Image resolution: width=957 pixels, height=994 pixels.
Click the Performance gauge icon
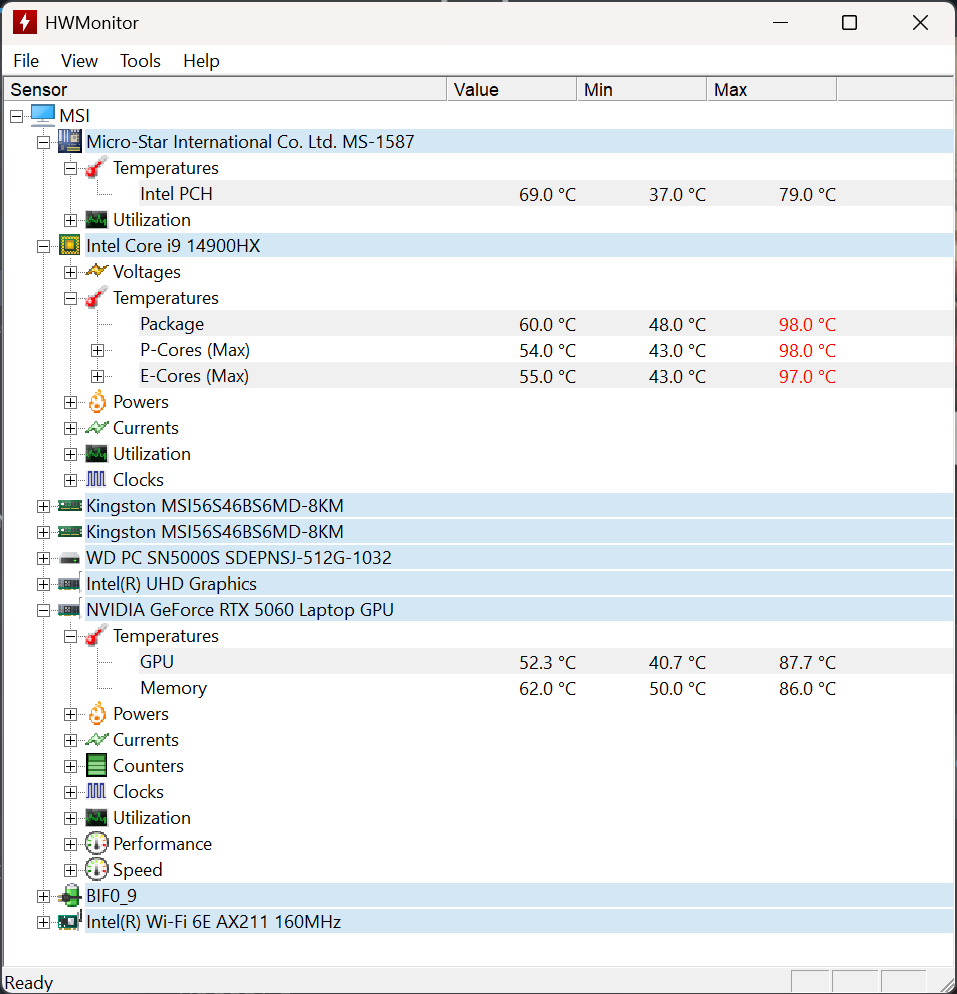point(96,844)
